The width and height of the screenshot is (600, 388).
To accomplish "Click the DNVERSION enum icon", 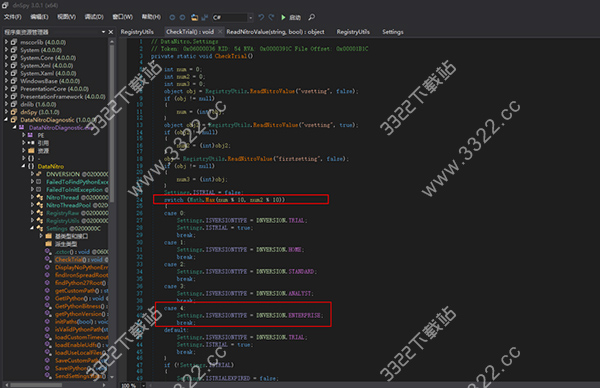I will (x=39, y=174).
